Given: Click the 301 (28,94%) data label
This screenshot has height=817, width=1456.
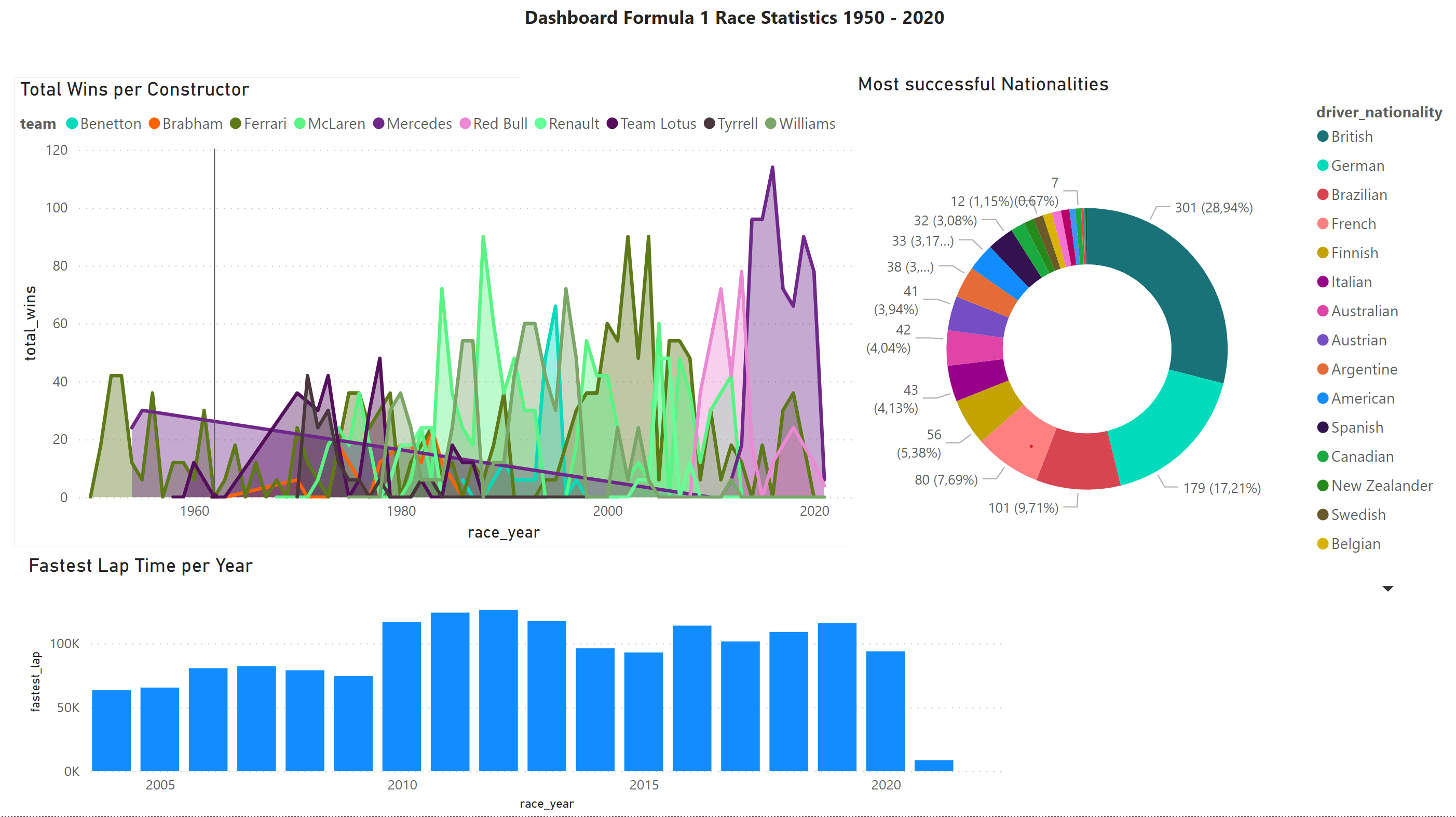Looking at the screenshot, I should [x=1214, y=208].
